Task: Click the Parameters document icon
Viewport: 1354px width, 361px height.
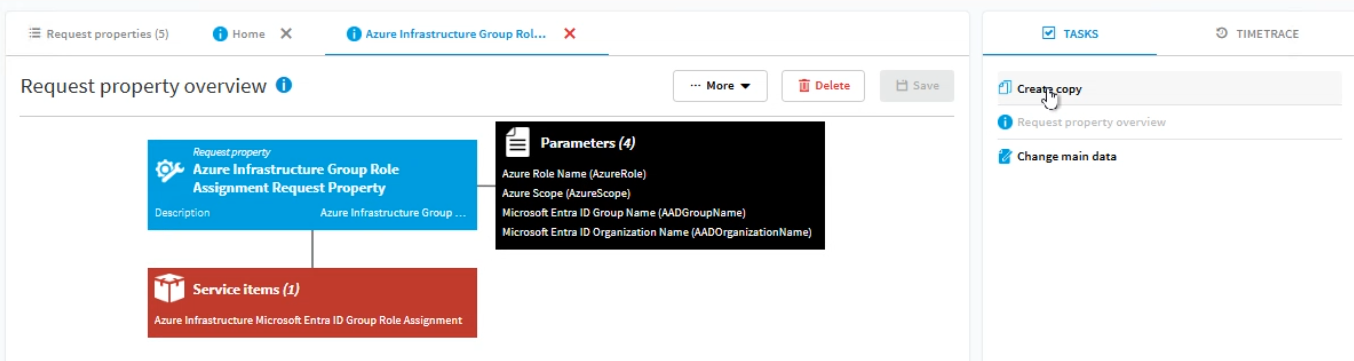Action: [x=517, y=142]
